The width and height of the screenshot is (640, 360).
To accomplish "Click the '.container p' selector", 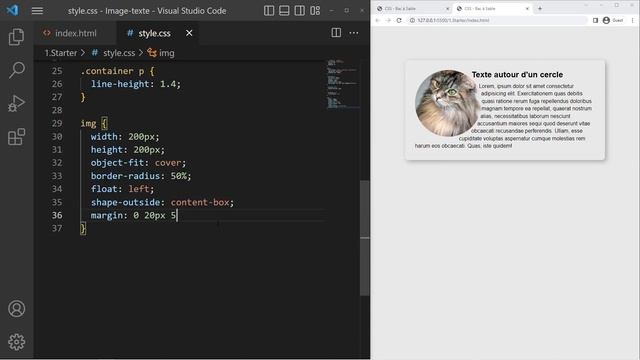I will [x=112, y=71].
